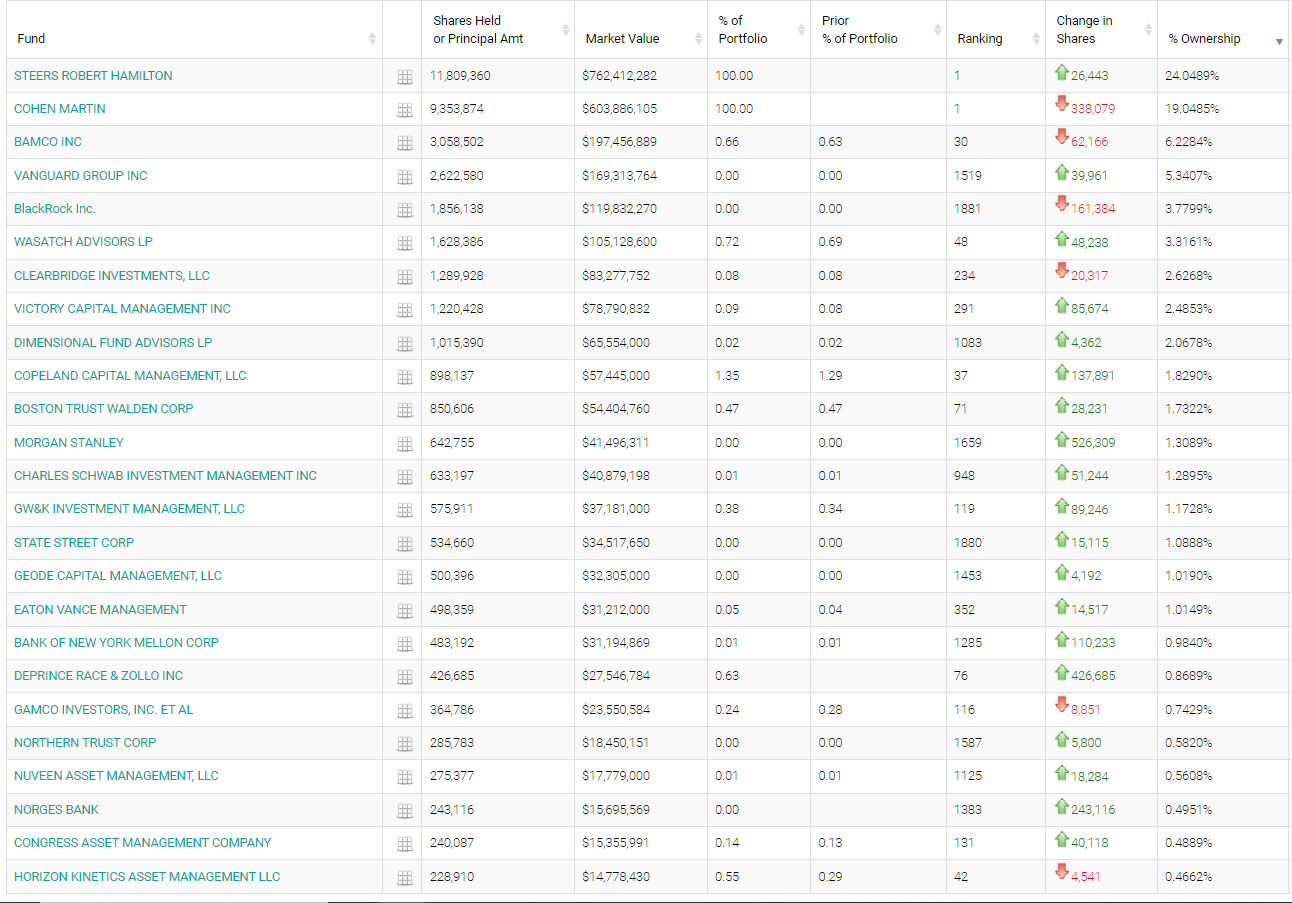The height and width of the screenshot is (903, 1292).
Task: Open MORGAN STANLEY fund link
Action: click(69, 443)
